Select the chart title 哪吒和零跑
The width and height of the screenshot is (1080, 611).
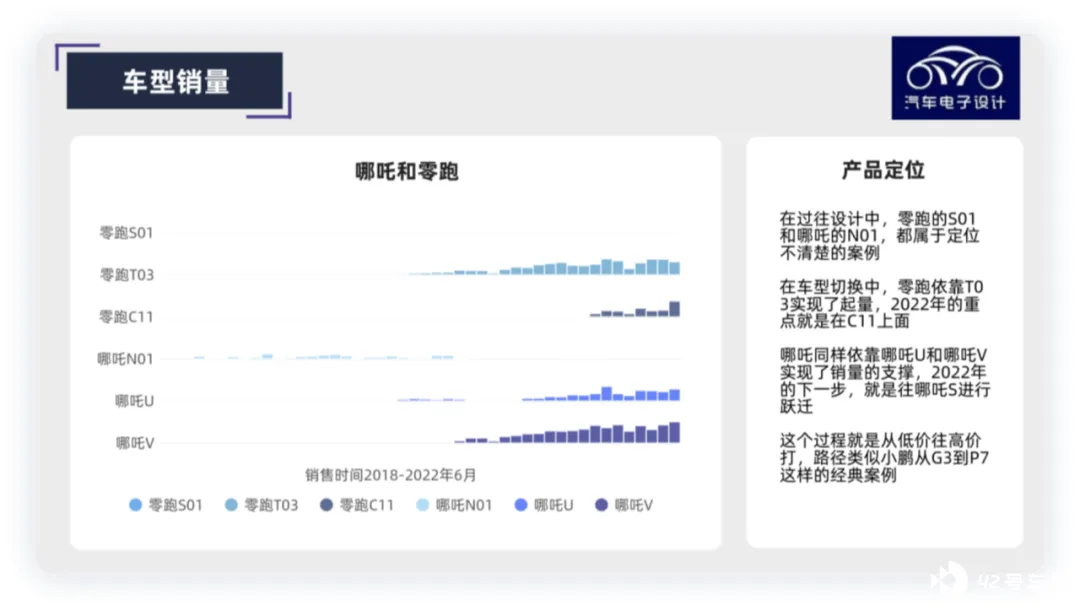tap(407, 172)
